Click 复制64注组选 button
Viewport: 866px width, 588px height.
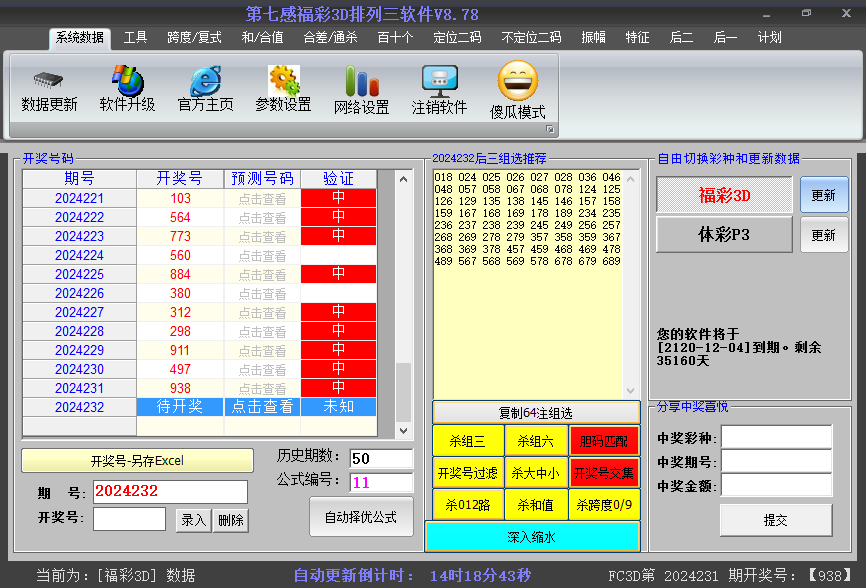pyautogui.click(x=536, y=412)
